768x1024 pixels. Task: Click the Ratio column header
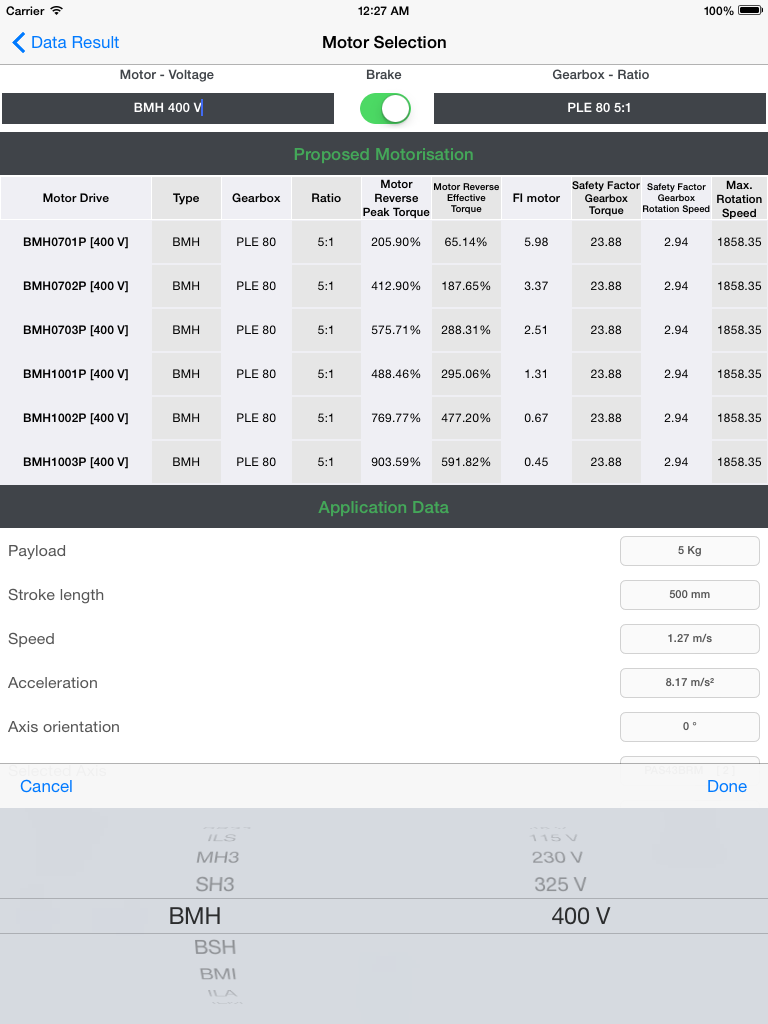326,198
